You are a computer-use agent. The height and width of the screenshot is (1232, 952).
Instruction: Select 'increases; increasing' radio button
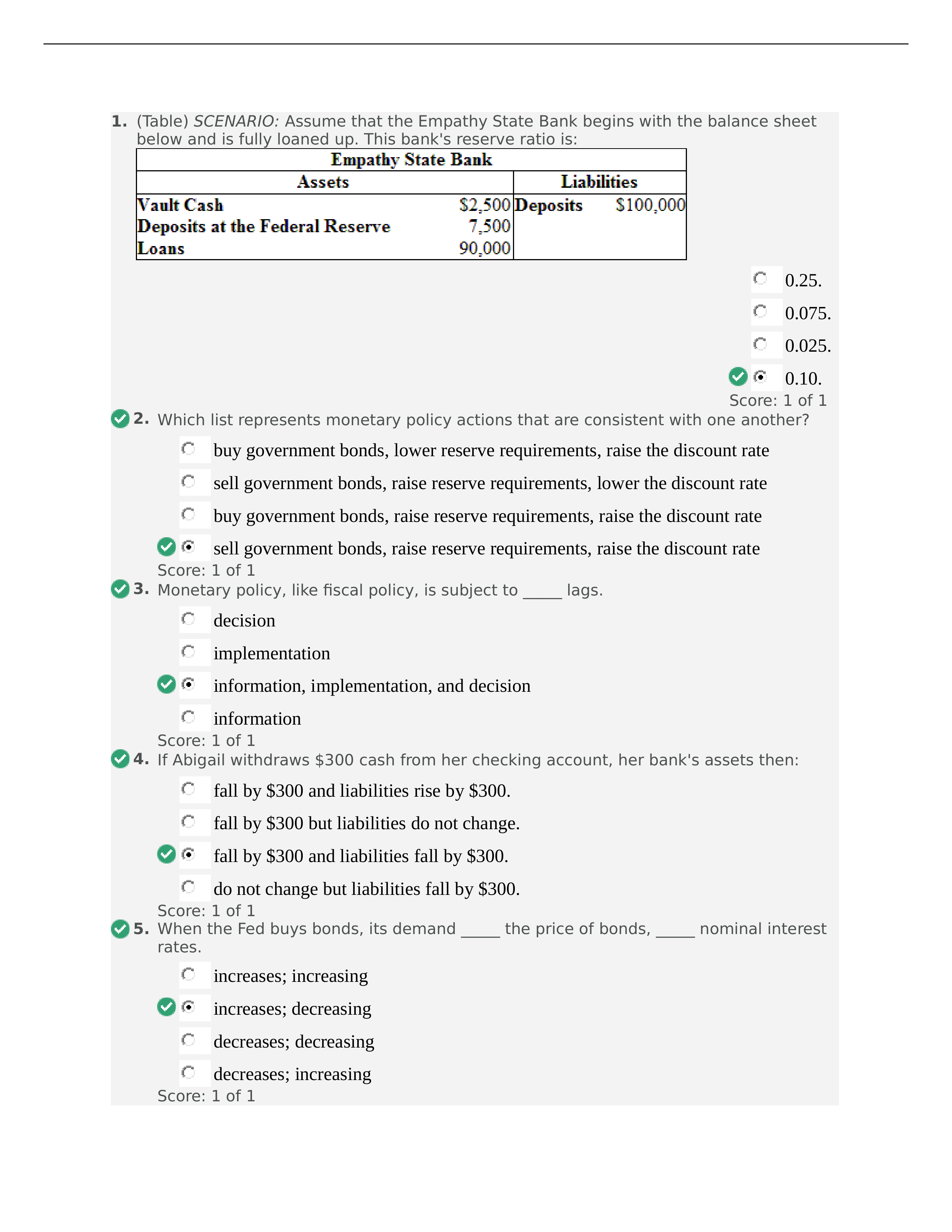(x=189, y=975)
